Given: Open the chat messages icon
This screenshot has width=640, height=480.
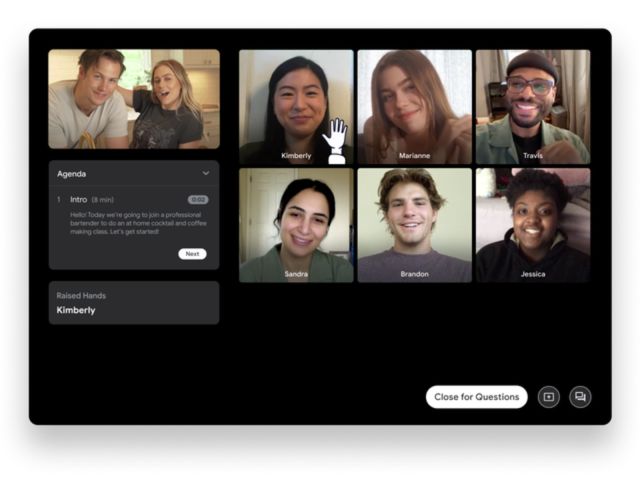Looking at the screenshot, I should (x=580, y=397).
